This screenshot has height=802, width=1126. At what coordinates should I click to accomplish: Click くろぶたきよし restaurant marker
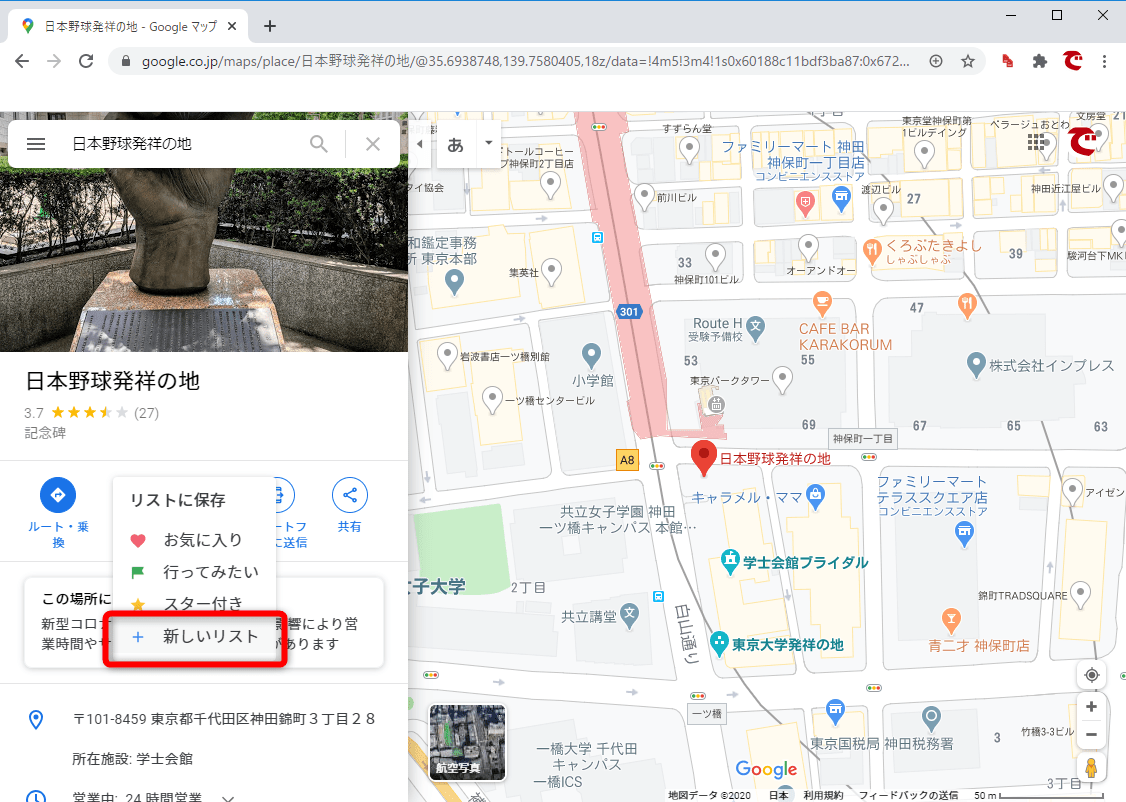coord(872,251)
